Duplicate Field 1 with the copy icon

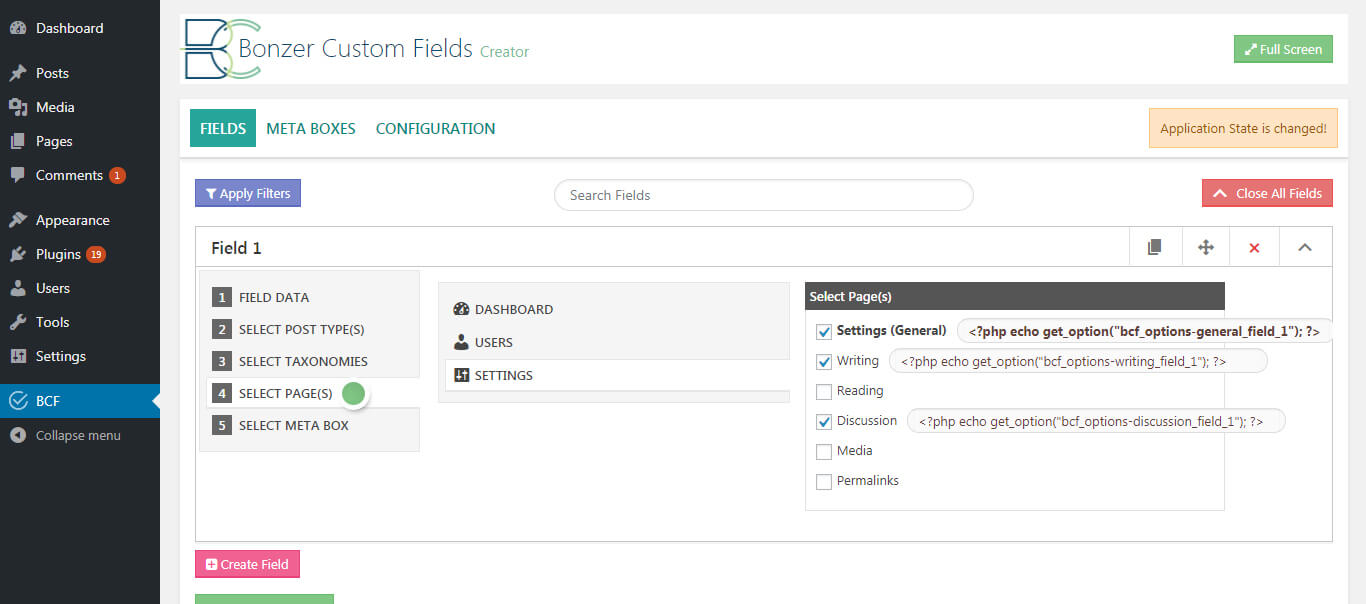pyautogui.click(x=1155, y=247)
